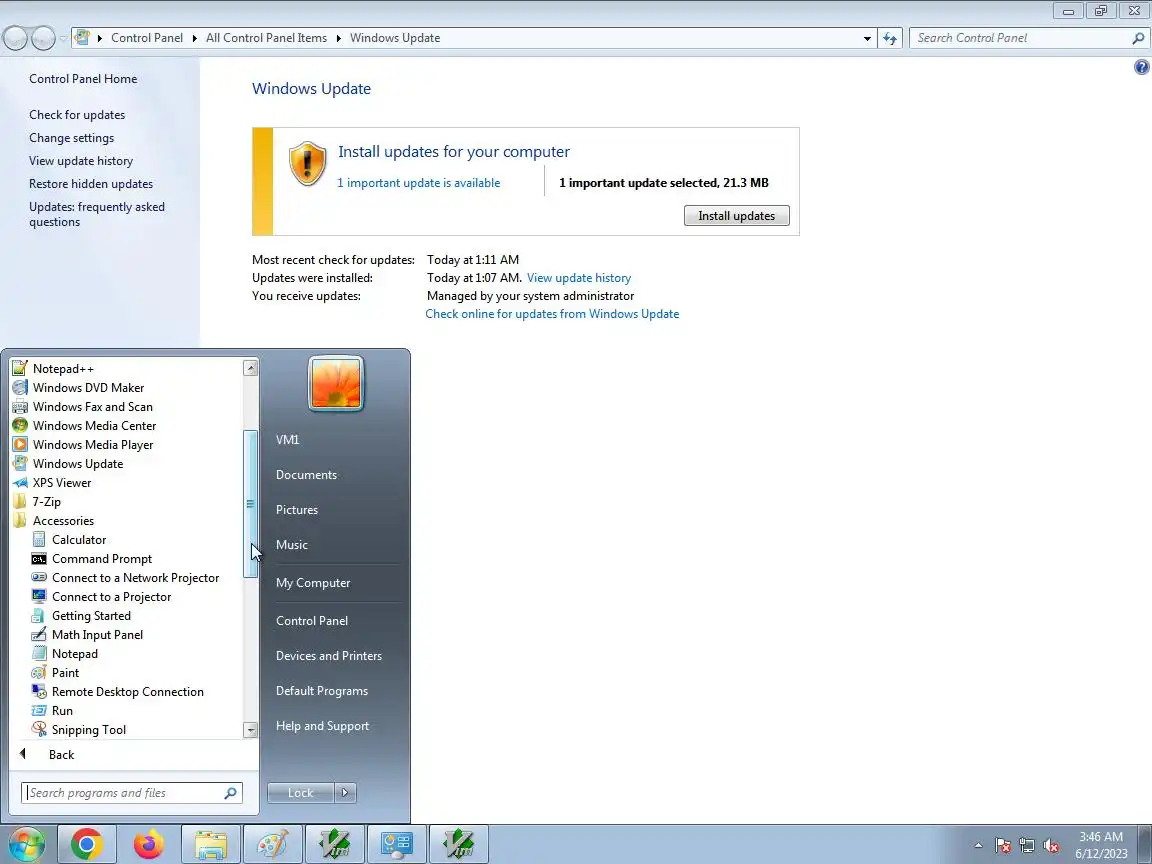Click the taskbar clock
The image size is (1152, 864).
pyautogui.click(x=1101, y=845)
